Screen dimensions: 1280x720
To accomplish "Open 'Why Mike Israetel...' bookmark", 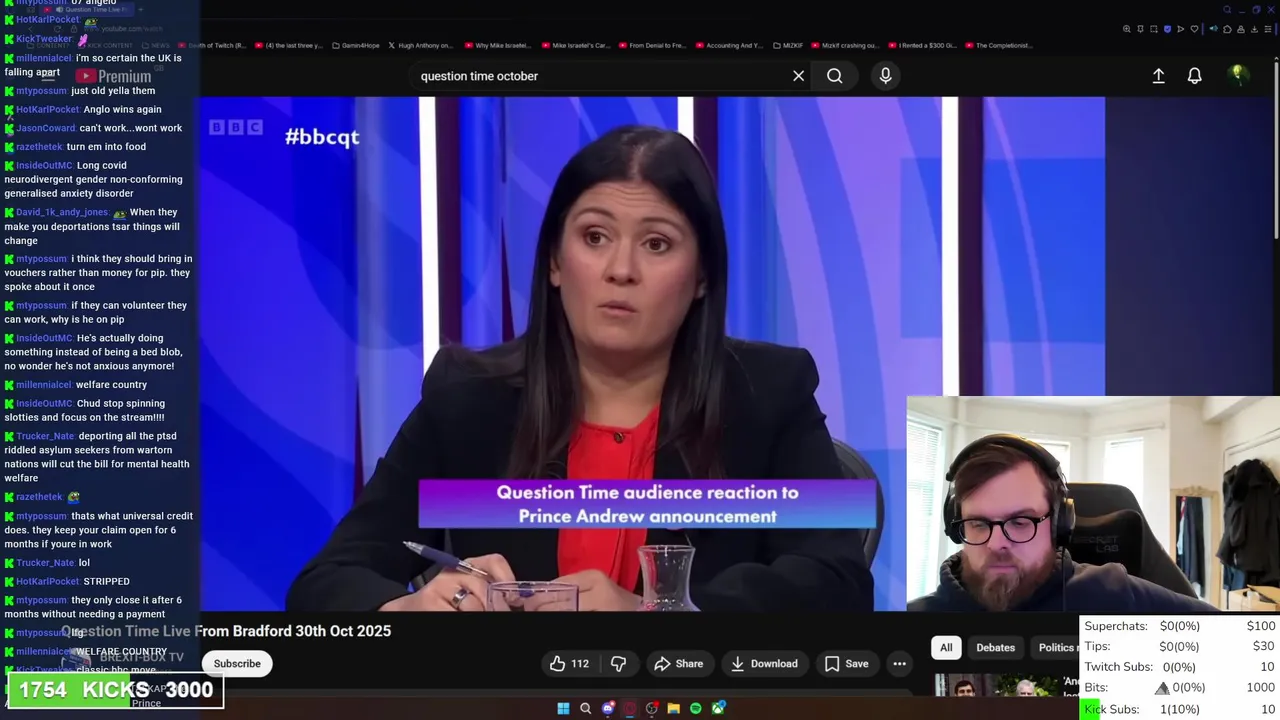I will [x=497, y=45].
